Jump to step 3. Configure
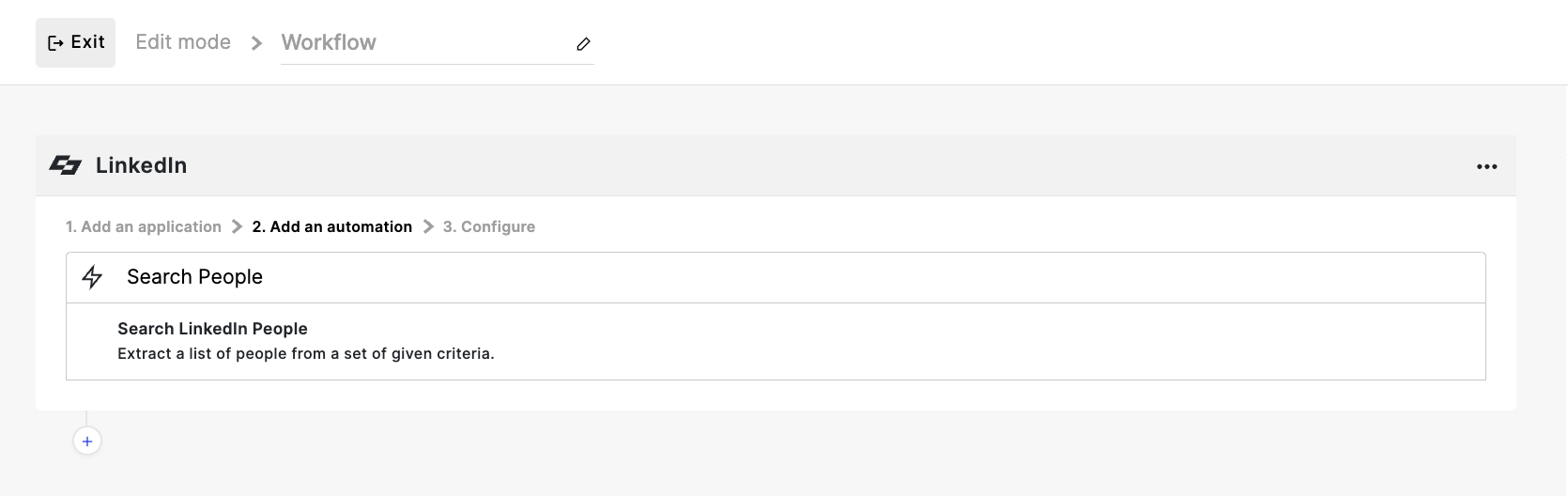The image size is (1568, 496). [x=489, y=226]
